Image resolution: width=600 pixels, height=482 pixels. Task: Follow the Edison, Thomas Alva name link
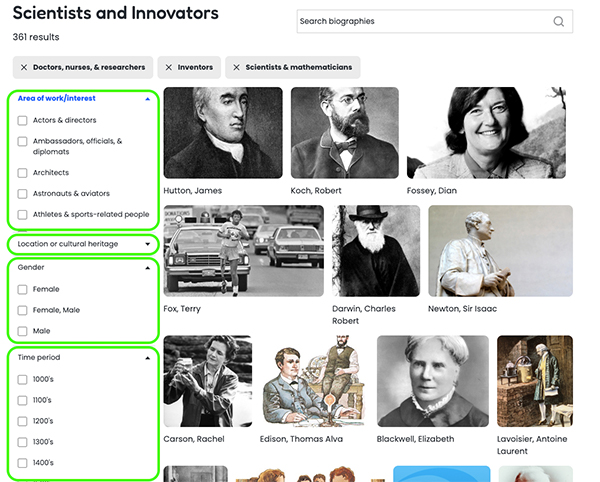301,439
